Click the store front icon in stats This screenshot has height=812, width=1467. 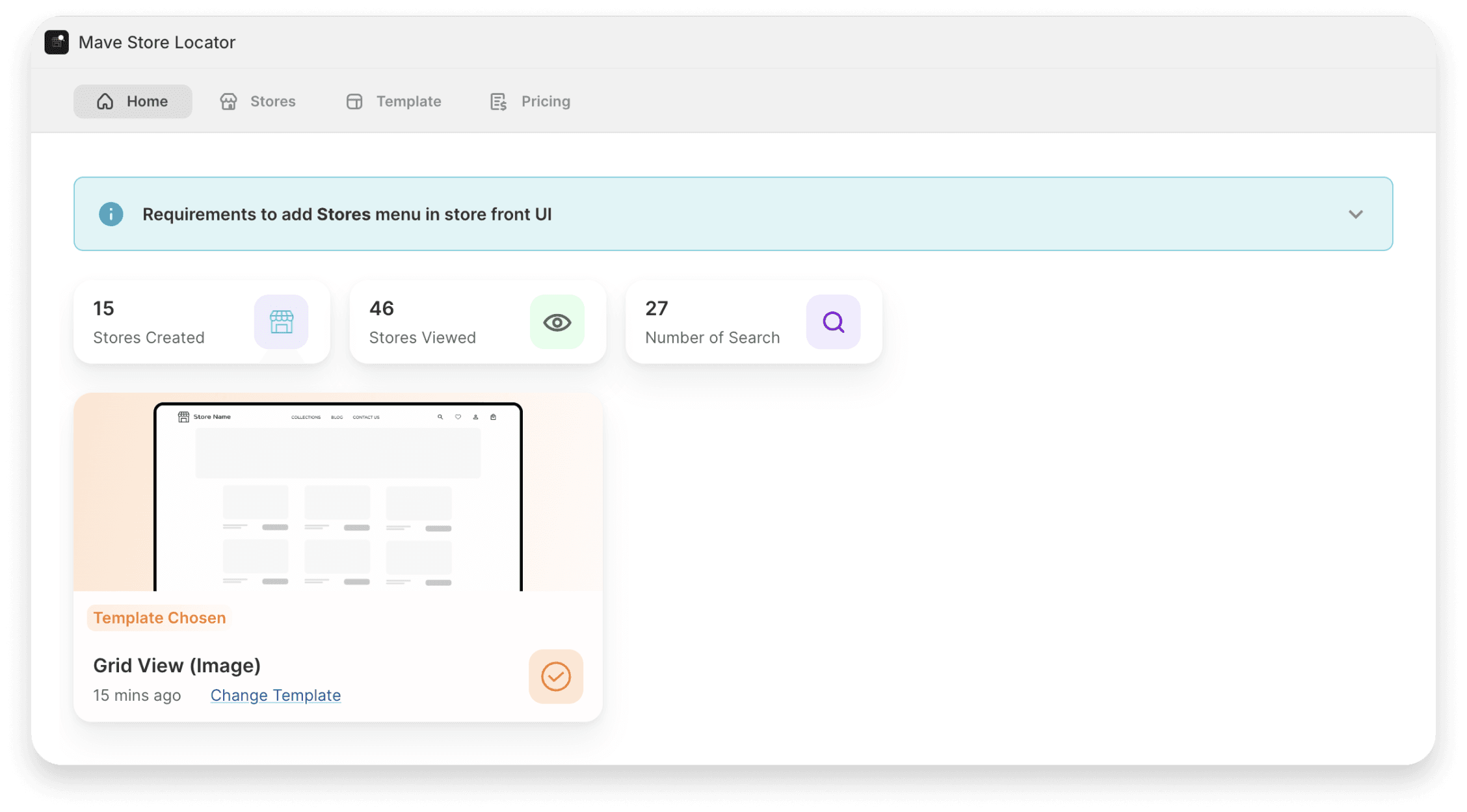coord(280,322)
